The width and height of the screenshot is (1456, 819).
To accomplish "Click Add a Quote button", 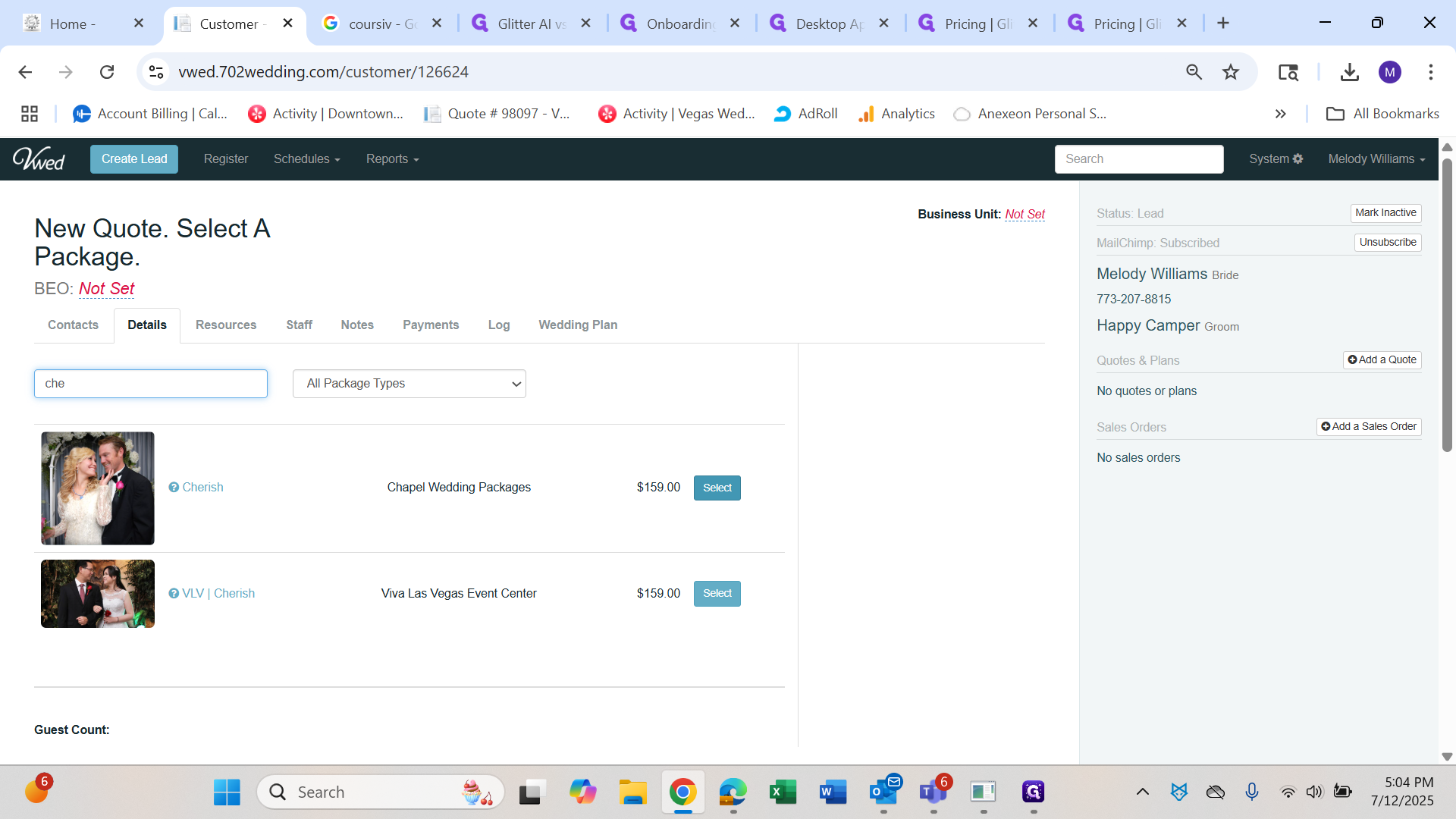I will pos(1382,360).
